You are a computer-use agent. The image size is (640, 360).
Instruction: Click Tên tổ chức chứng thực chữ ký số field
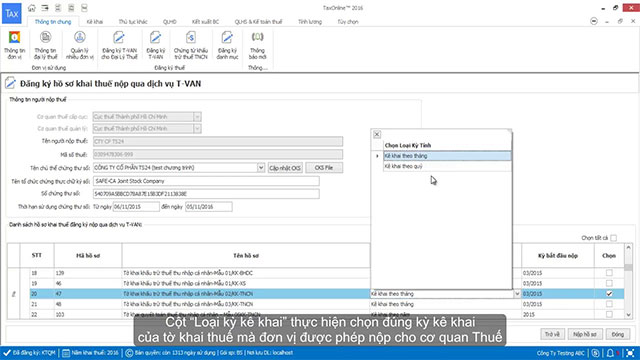(x=206, y=181)
